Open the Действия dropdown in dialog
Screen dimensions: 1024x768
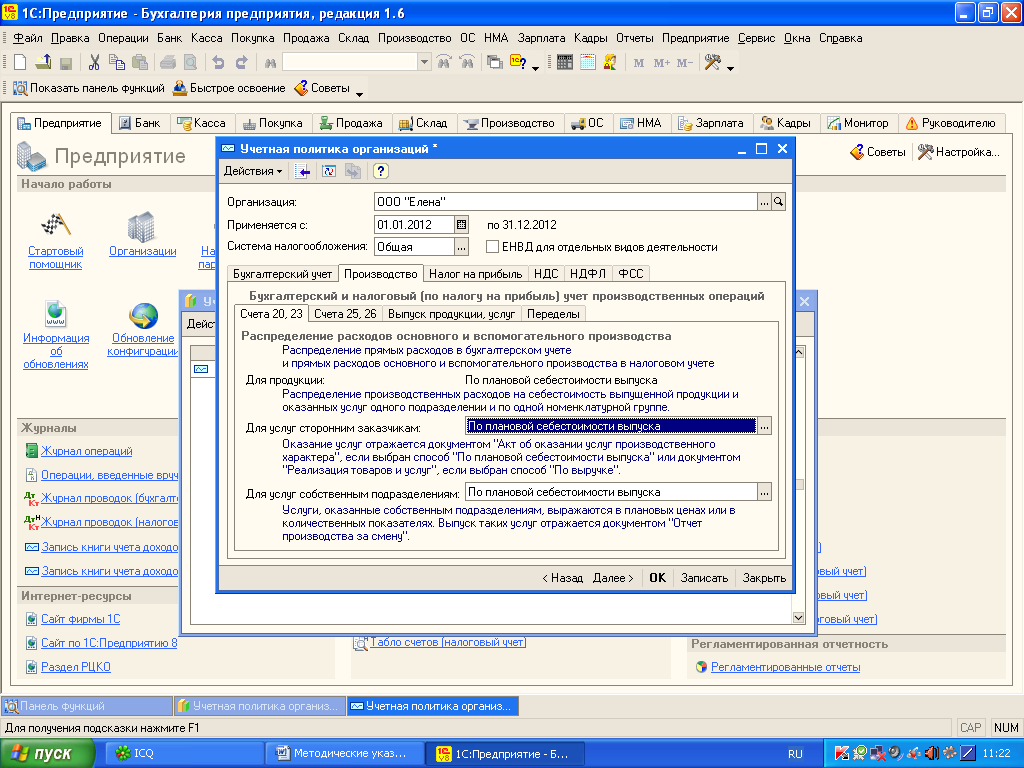[x=253, y=171]
